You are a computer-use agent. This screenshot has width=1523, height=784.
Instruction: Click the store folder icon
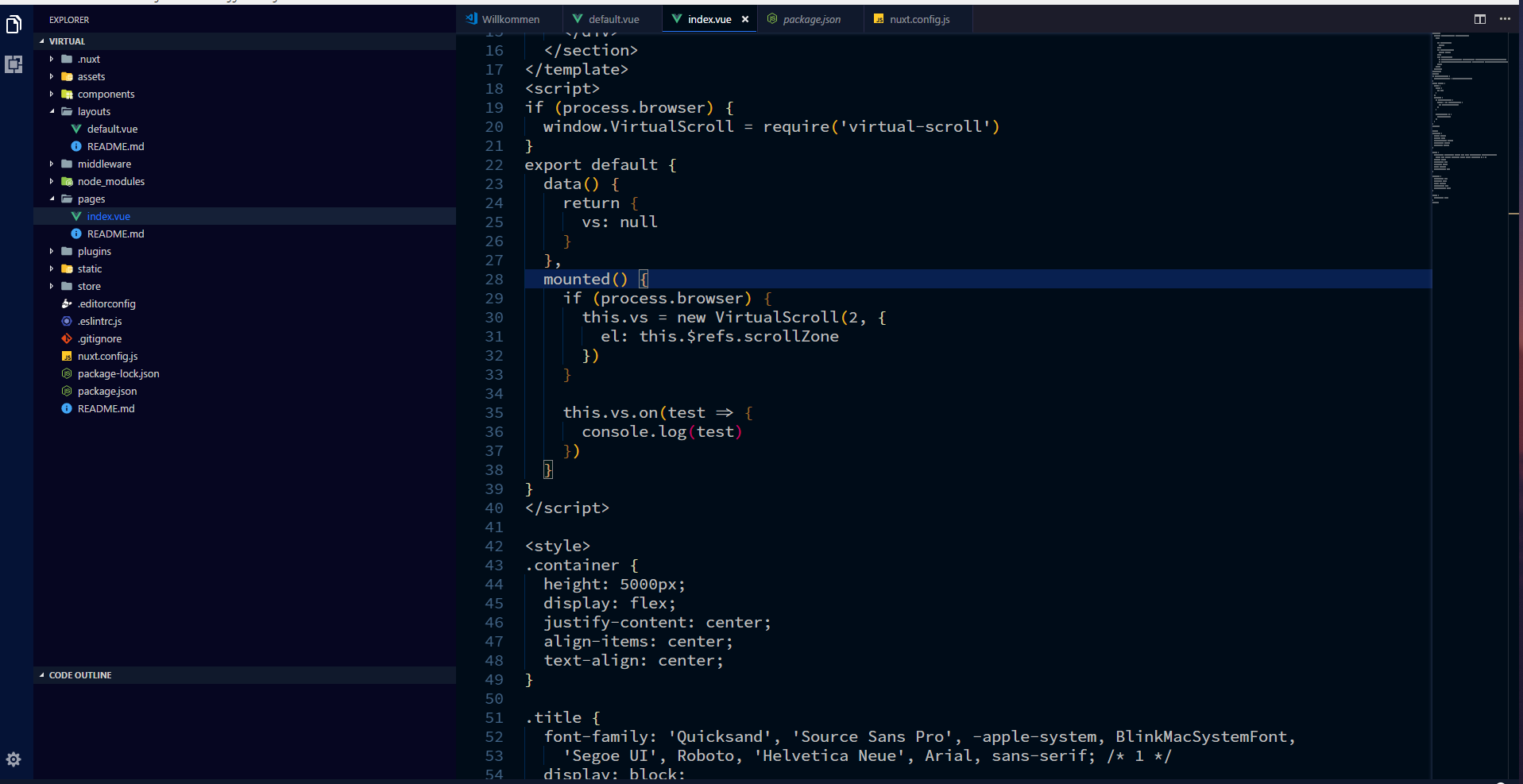point(67,286)
